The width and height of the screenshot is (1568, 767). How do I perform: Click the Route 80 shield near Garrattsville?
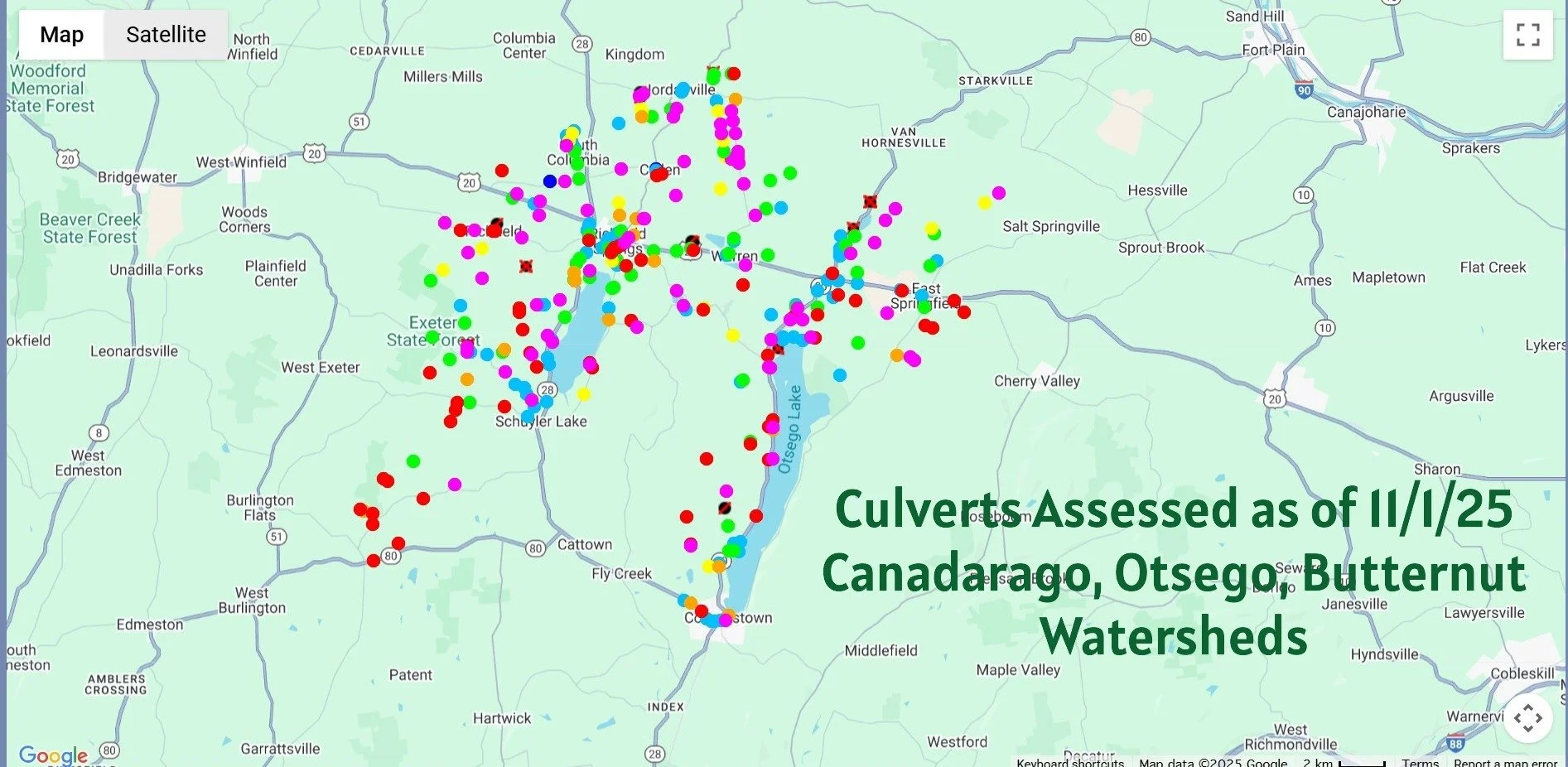click(x=109, y=751)
